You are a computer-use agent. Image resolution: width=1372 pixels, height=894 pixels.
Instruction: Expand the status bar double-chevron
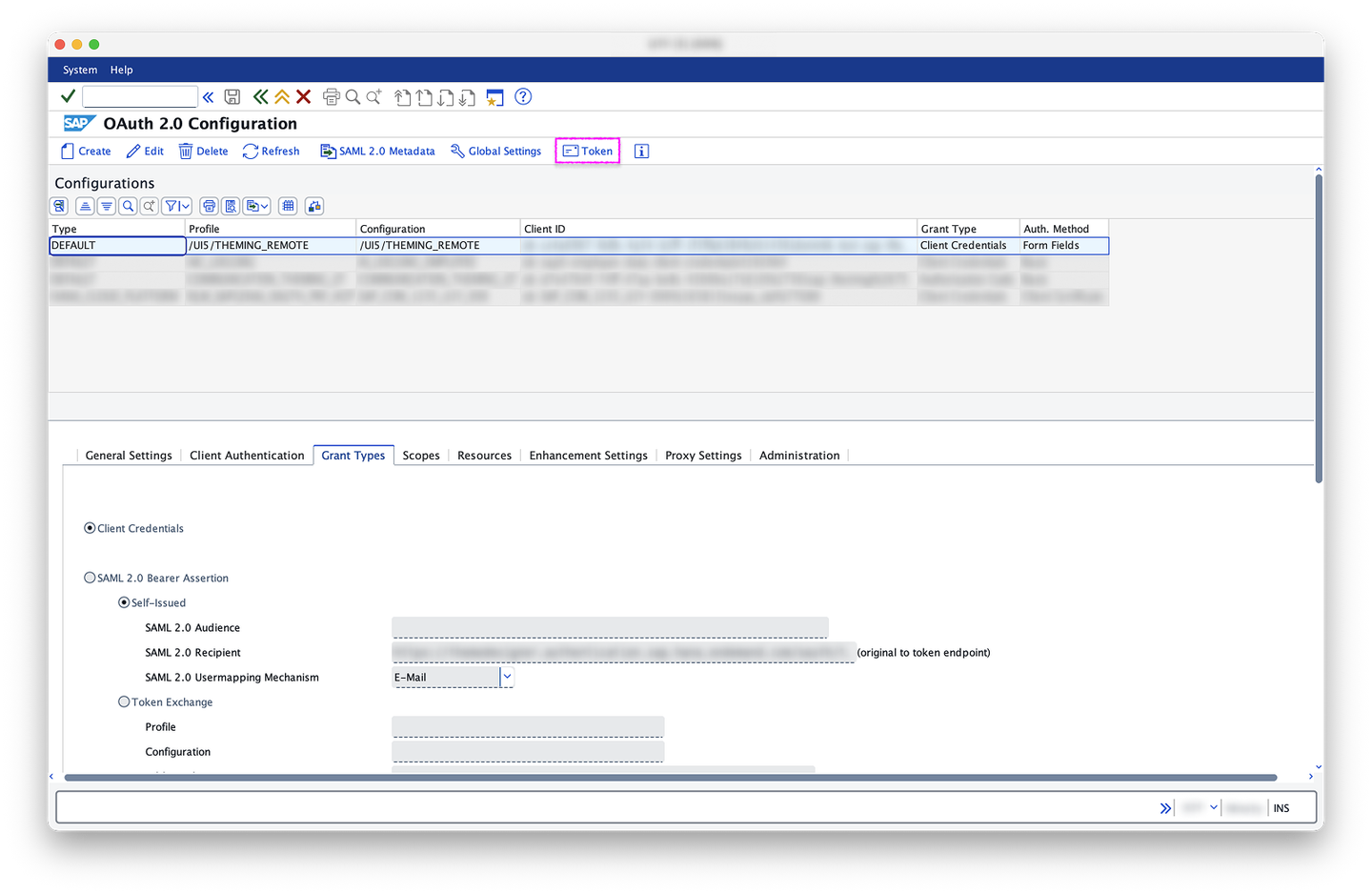(x=1165, y=808)
